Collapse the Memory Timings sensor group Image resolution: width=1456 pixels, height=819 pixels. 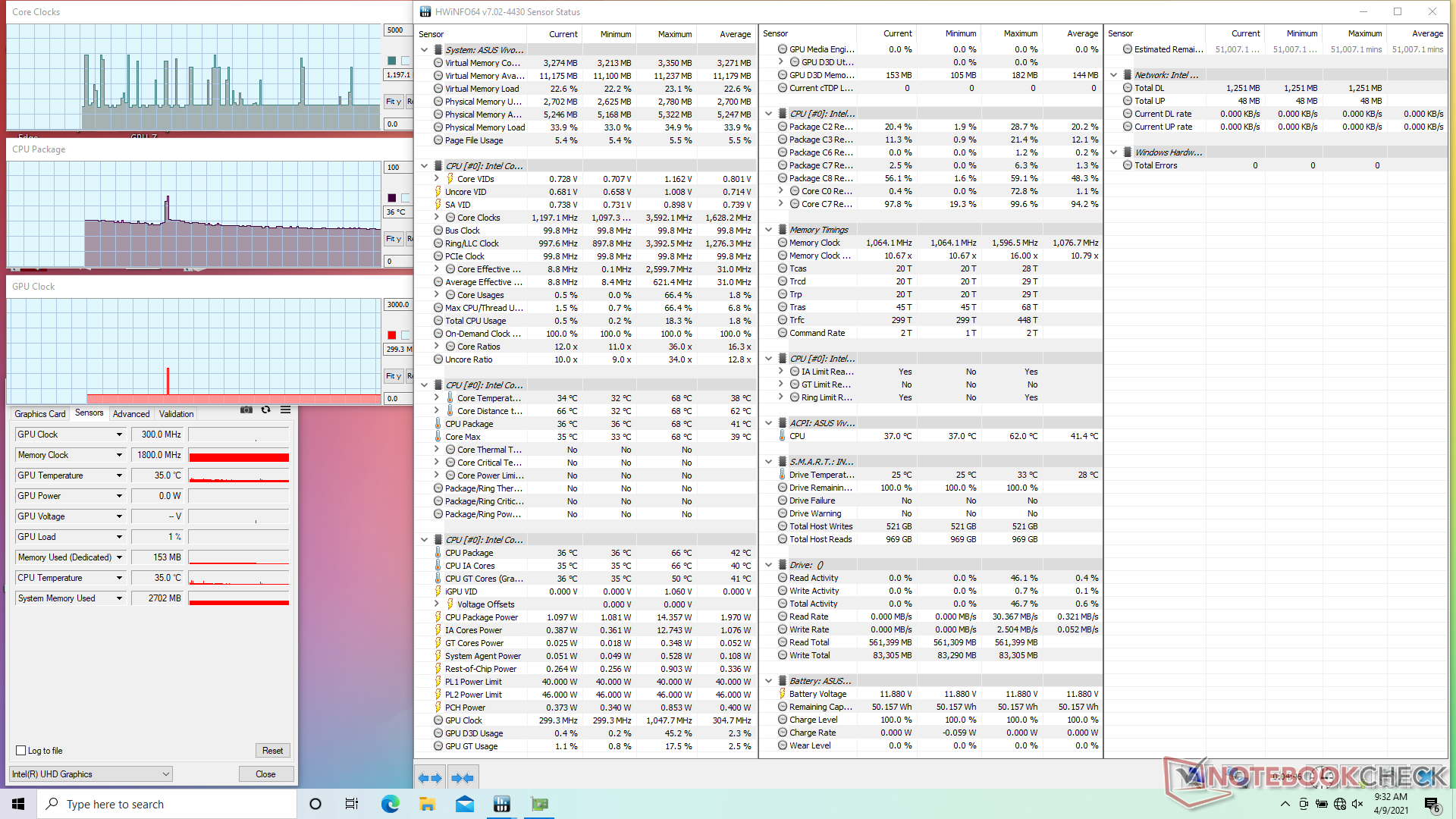coord(768,230)
